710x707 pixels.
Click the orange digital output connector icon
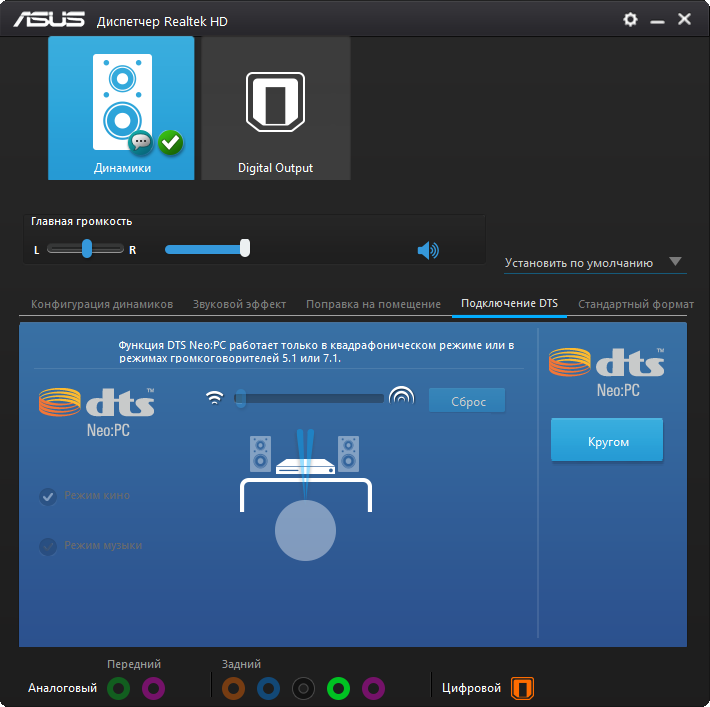click(522, 688)
